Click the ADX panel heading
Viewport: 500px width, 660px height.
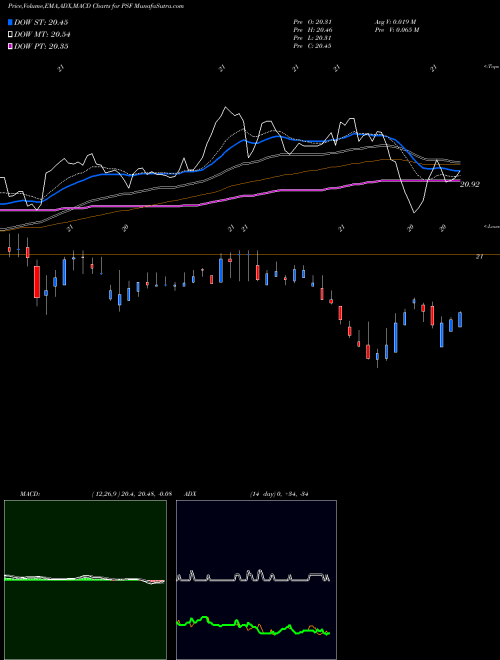190,494
